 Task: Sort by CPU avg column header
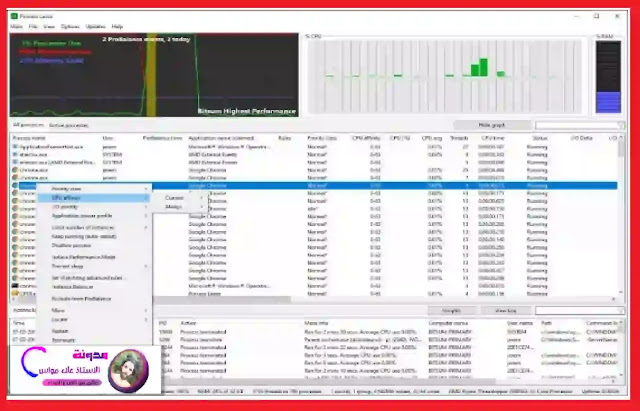pyautogui.click(x=432, y=138)
